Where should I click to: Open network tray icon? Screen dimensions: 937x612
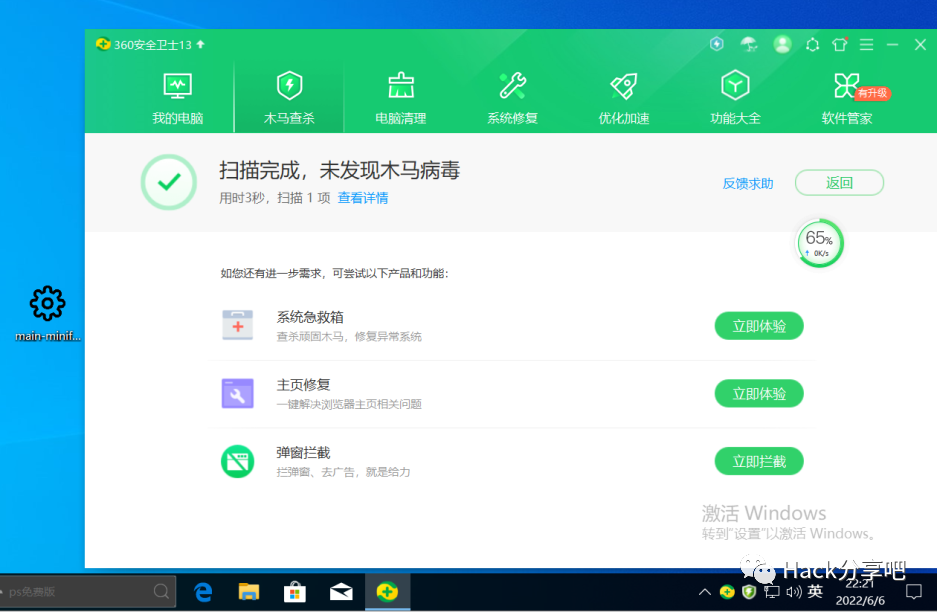pos(771,592)
